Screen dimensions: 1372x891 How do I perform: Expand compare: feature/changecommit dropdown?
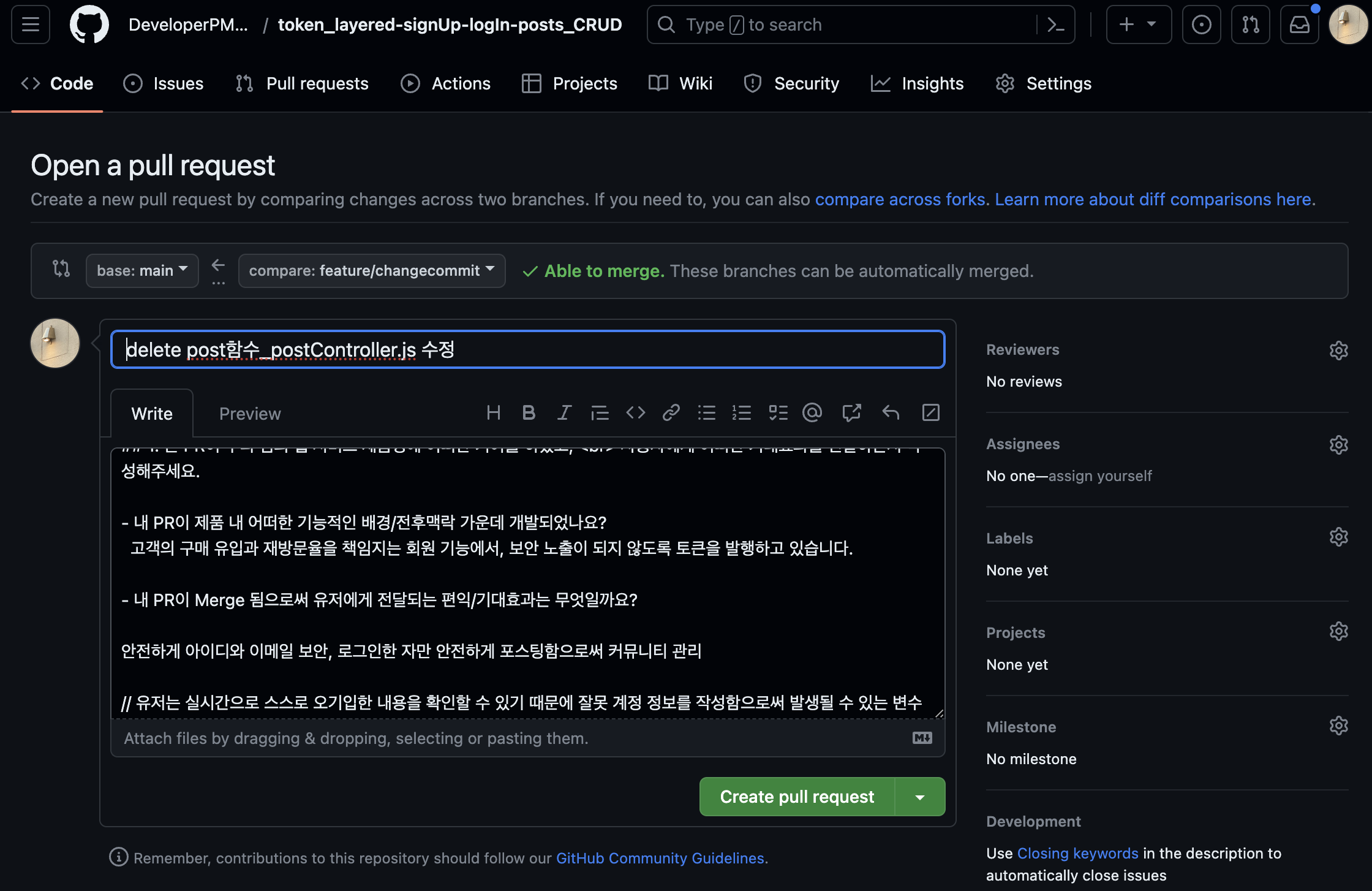[371, 271]
